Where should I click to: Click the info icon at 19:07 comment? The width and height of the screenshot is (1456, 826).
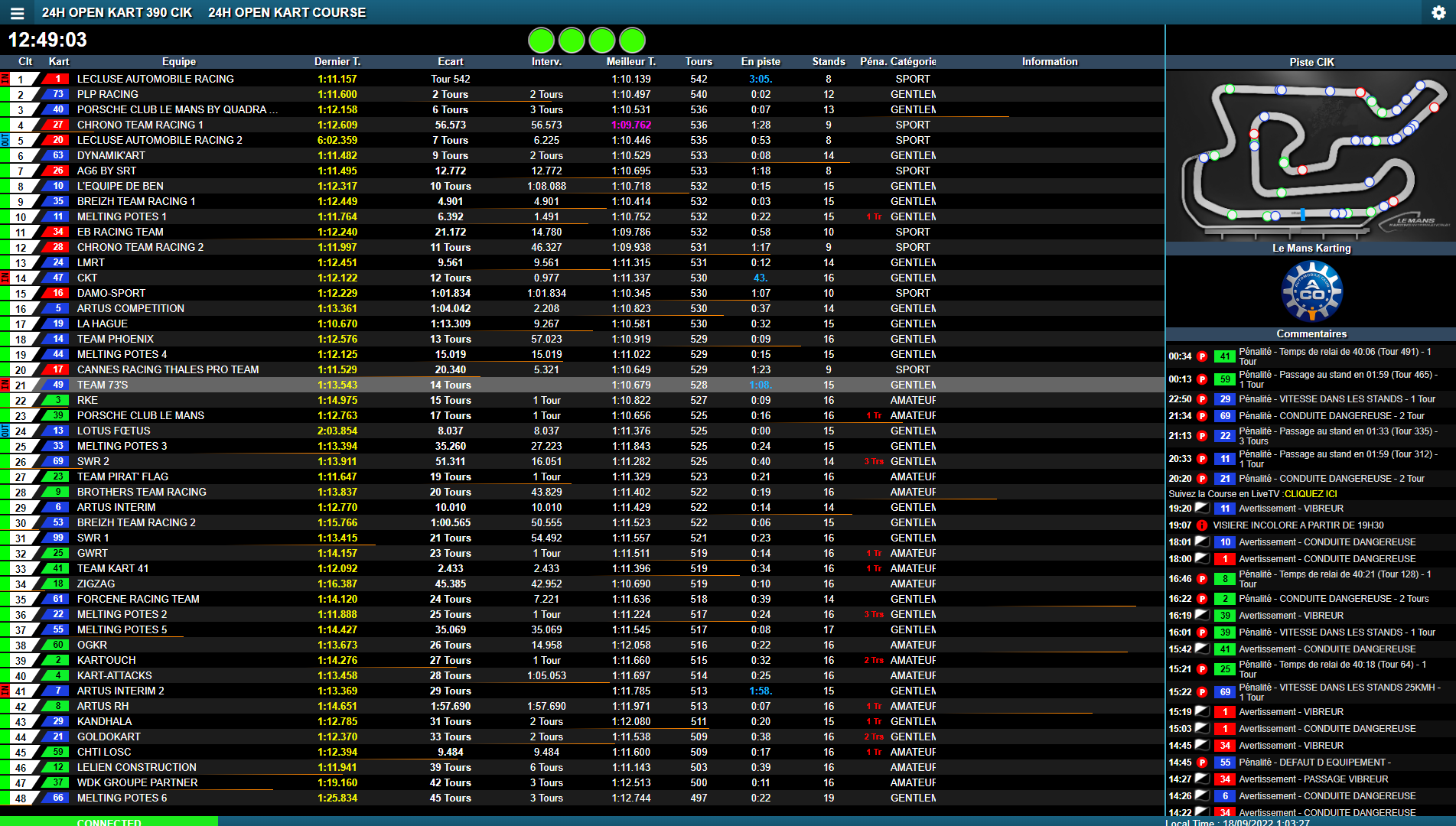coord(1202,525)
